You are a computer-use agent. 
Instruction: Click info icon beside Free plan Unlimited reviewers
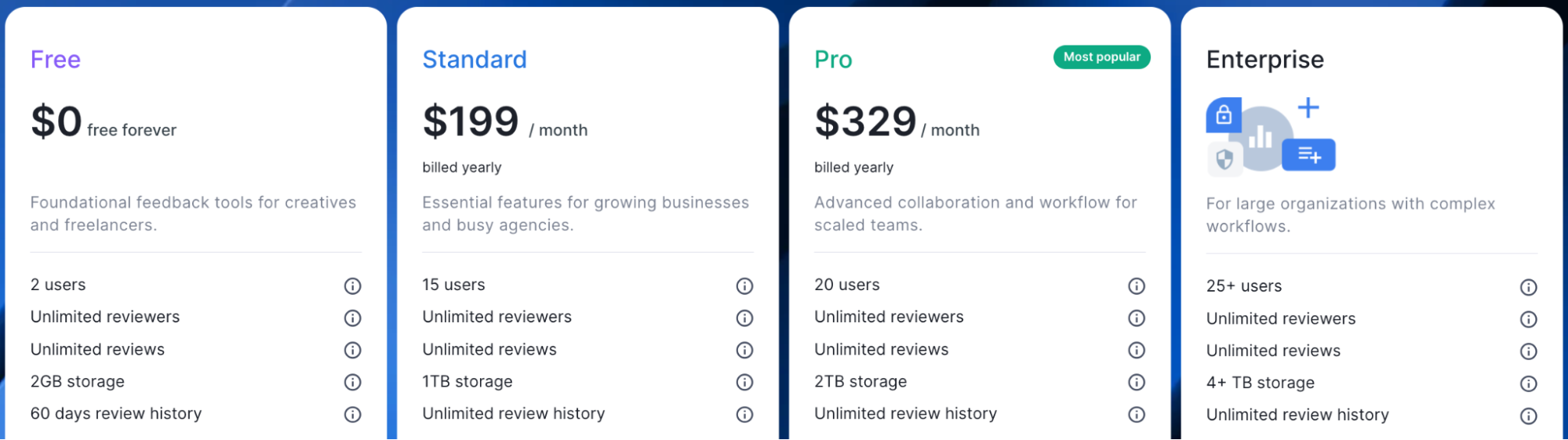[353, 318]
